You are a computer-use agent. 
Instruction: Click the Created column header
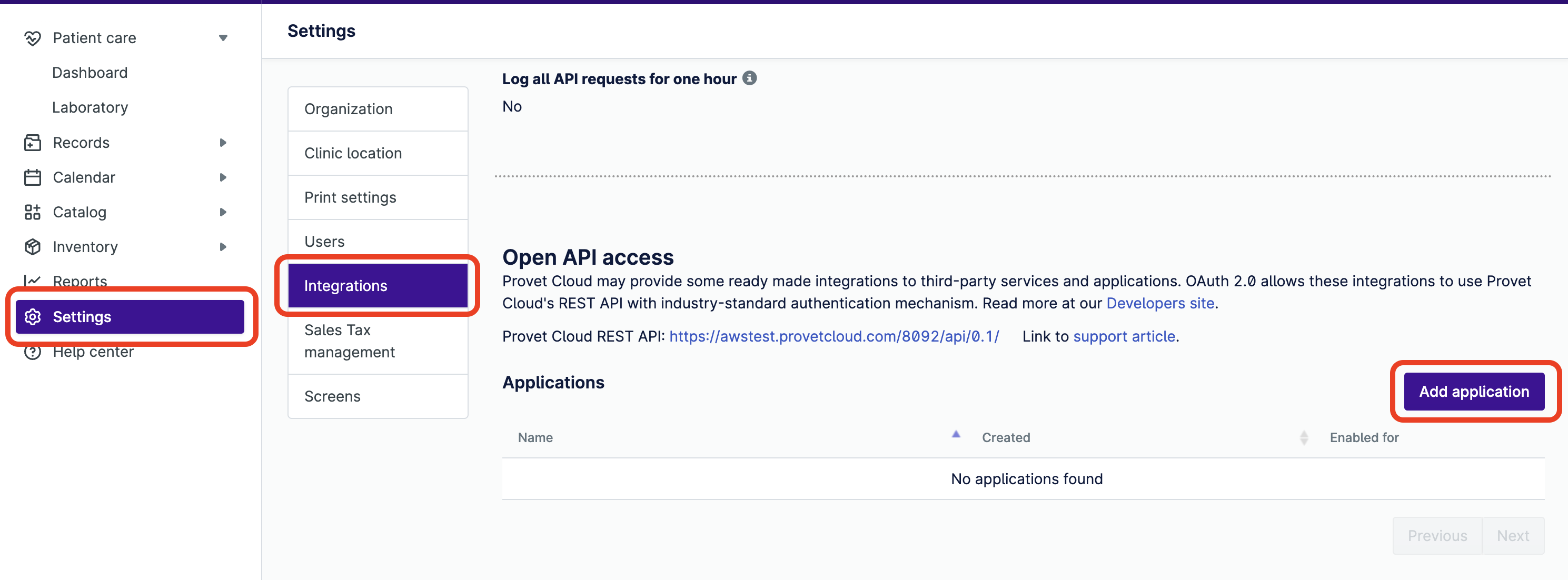(1006, 437)
